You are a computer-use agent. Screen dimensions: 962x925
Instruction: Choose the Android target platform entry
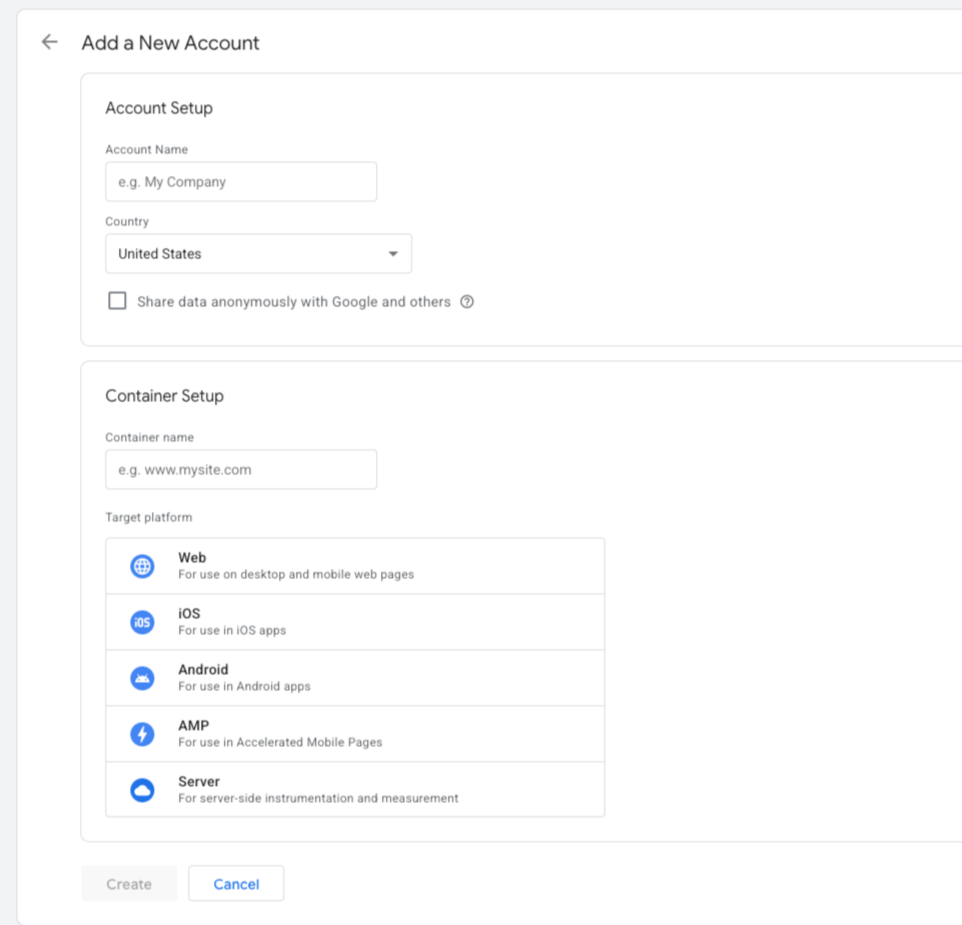coord(355,677)
